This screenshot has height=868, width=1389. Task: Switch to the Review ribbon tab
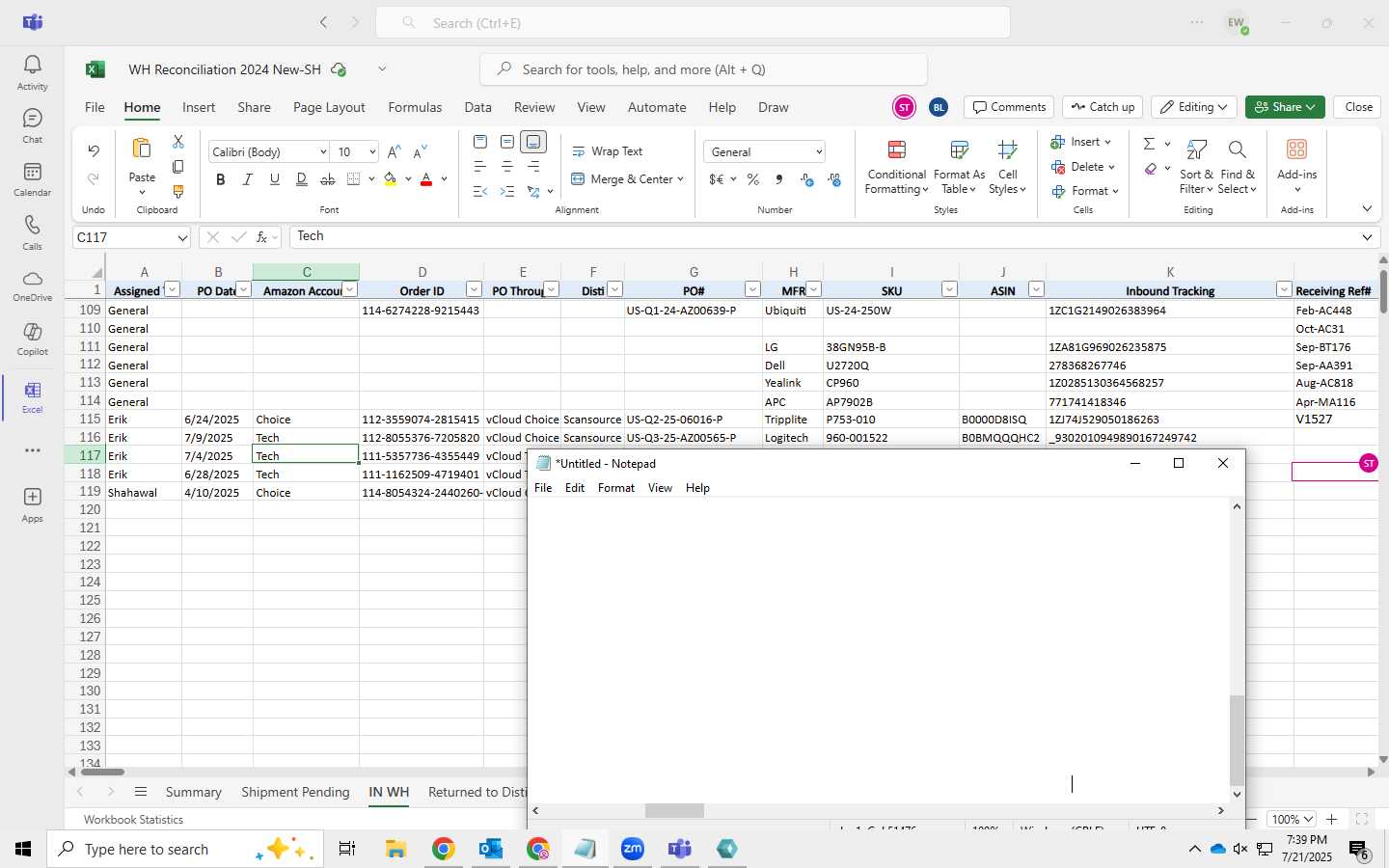pos(534,107)
